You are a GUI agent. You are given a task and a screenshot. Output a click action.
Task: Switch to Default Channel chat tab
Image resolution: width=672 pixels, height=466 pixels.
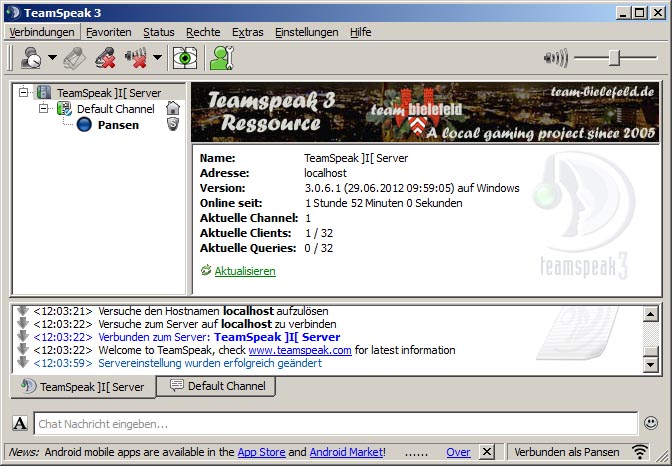click(x=216, y=386)
